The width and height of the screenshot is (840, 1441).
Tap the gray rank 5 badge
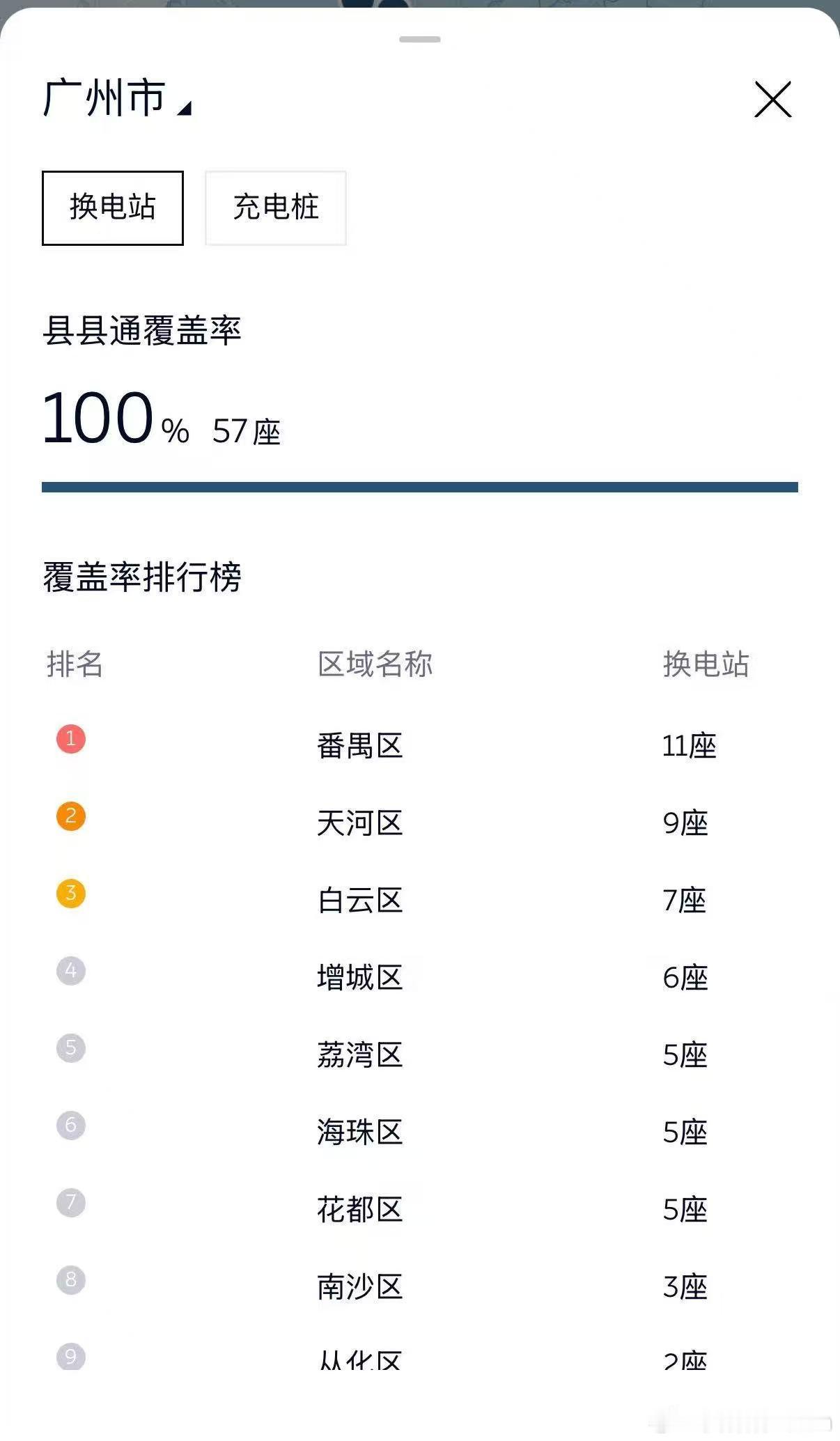coord(71,1048)
